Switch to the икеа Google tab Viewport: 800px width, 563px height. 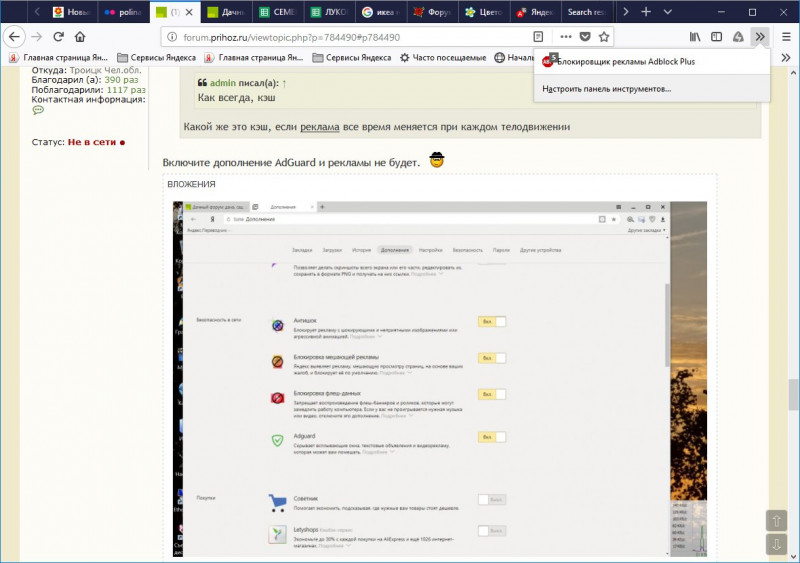[382, 12]
